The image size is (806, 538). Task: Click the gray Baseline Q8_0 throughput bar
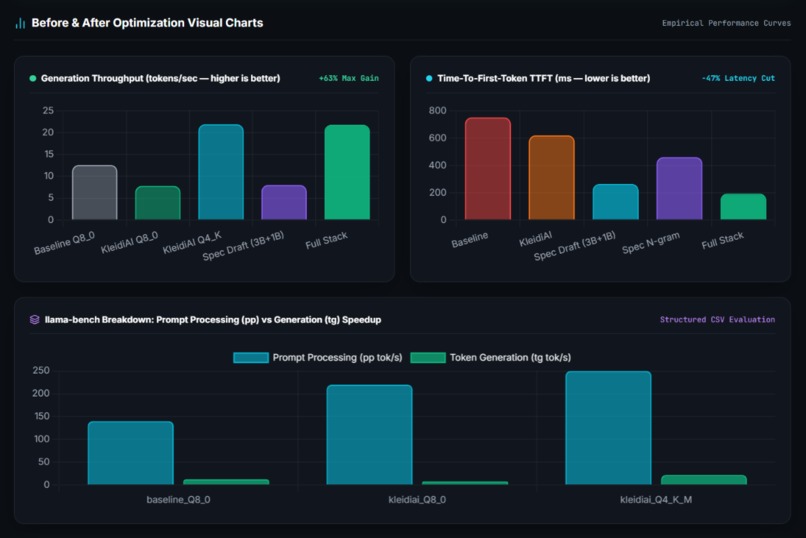(x=95, y=193)
